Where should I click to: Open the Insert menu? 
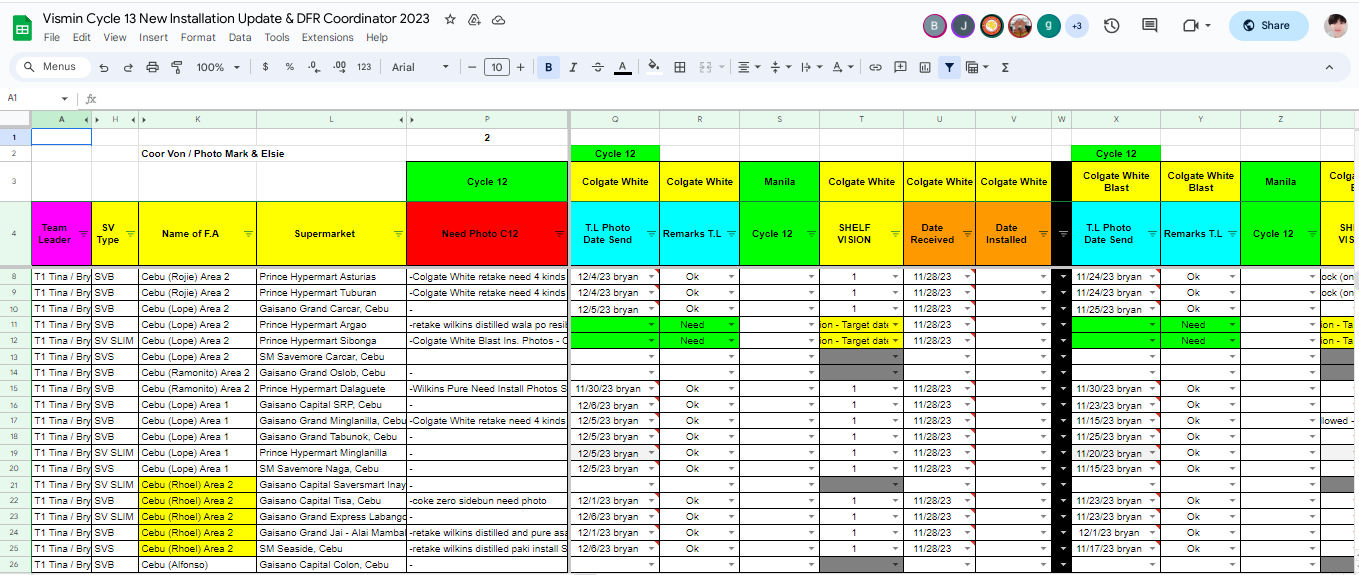[x=154, y=38]
